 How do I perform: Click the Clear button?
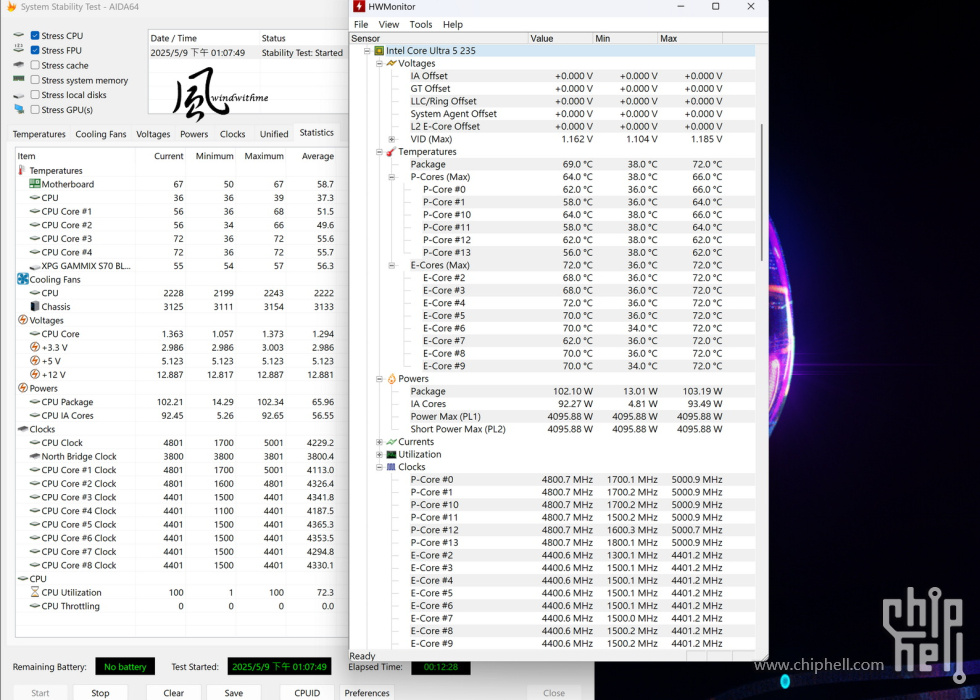[173, 692]
